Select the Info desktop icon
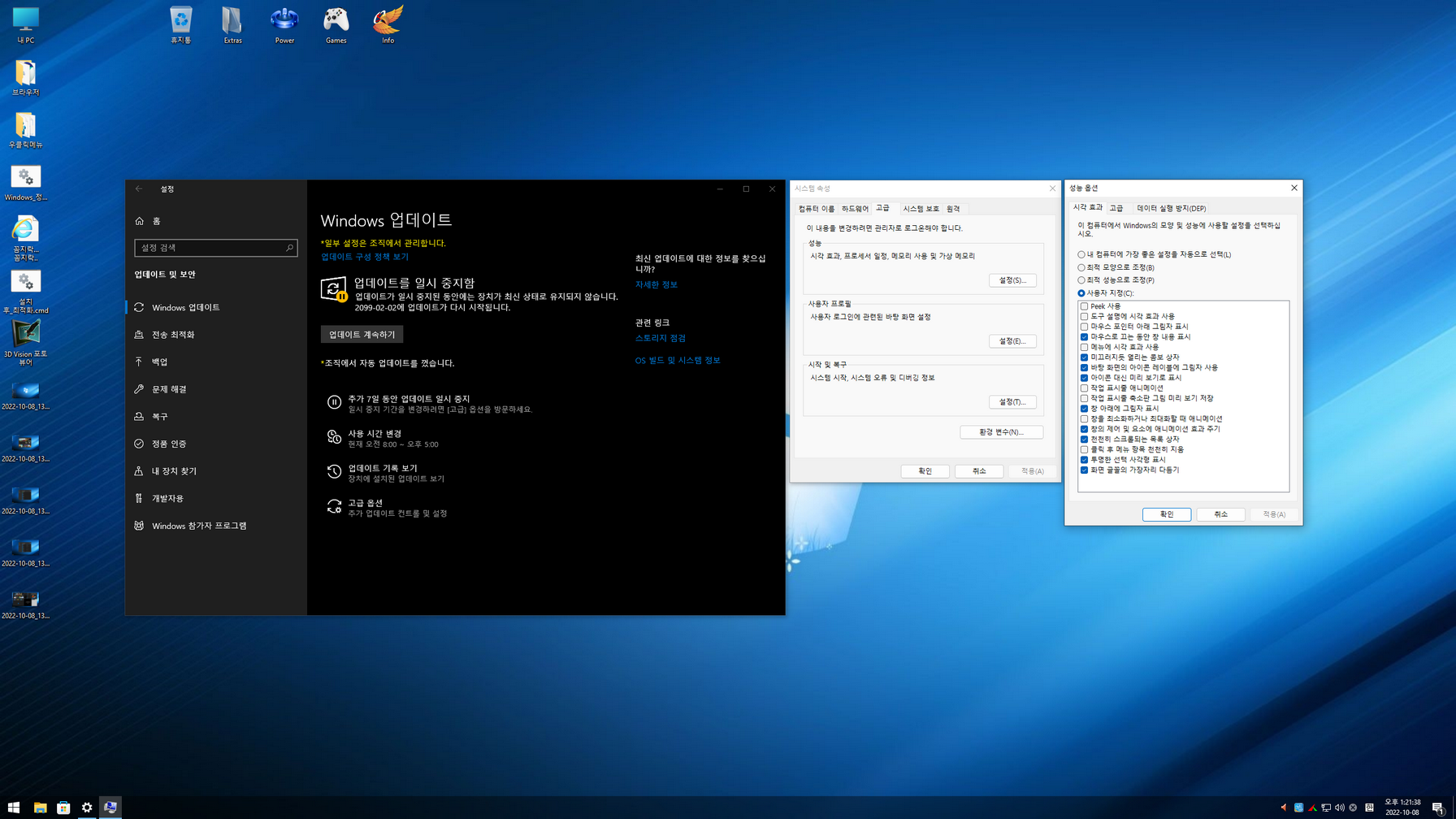The height and width of the screenshot is (819, 1456). (x=388, y=24)
